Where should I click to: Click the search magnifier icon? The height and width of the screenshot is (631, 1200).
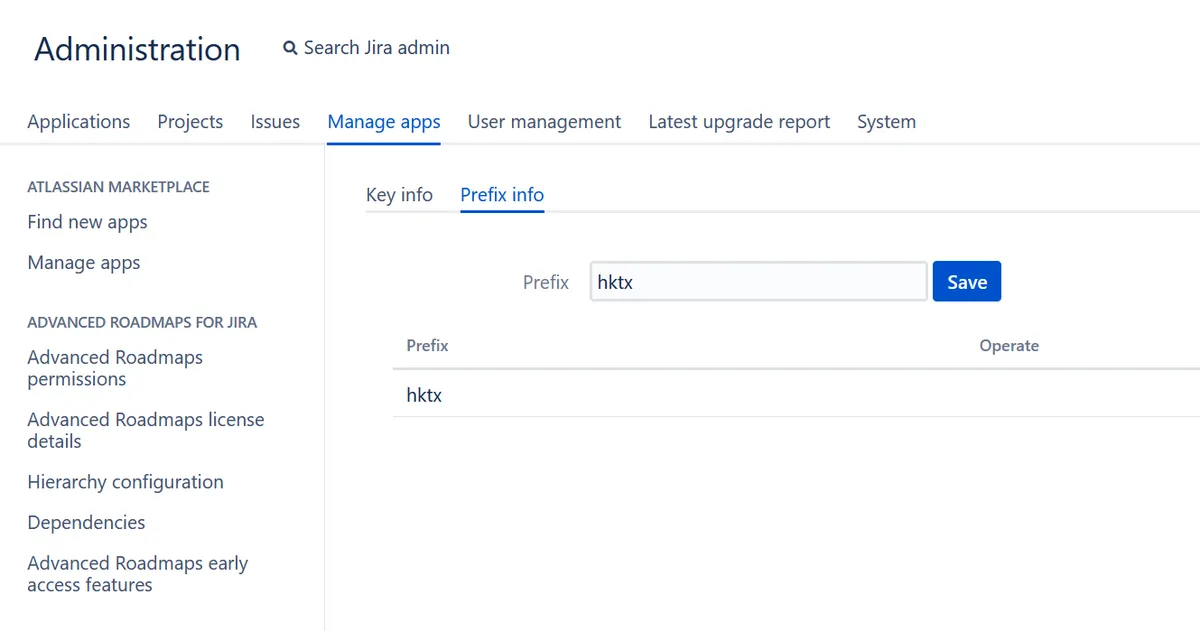point(290,48)
